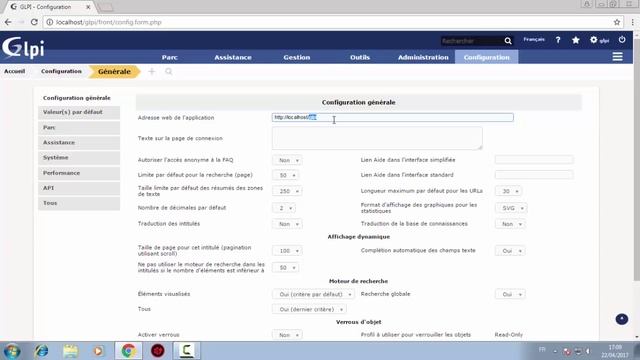Click standard interface help link field

pos(534,175)
